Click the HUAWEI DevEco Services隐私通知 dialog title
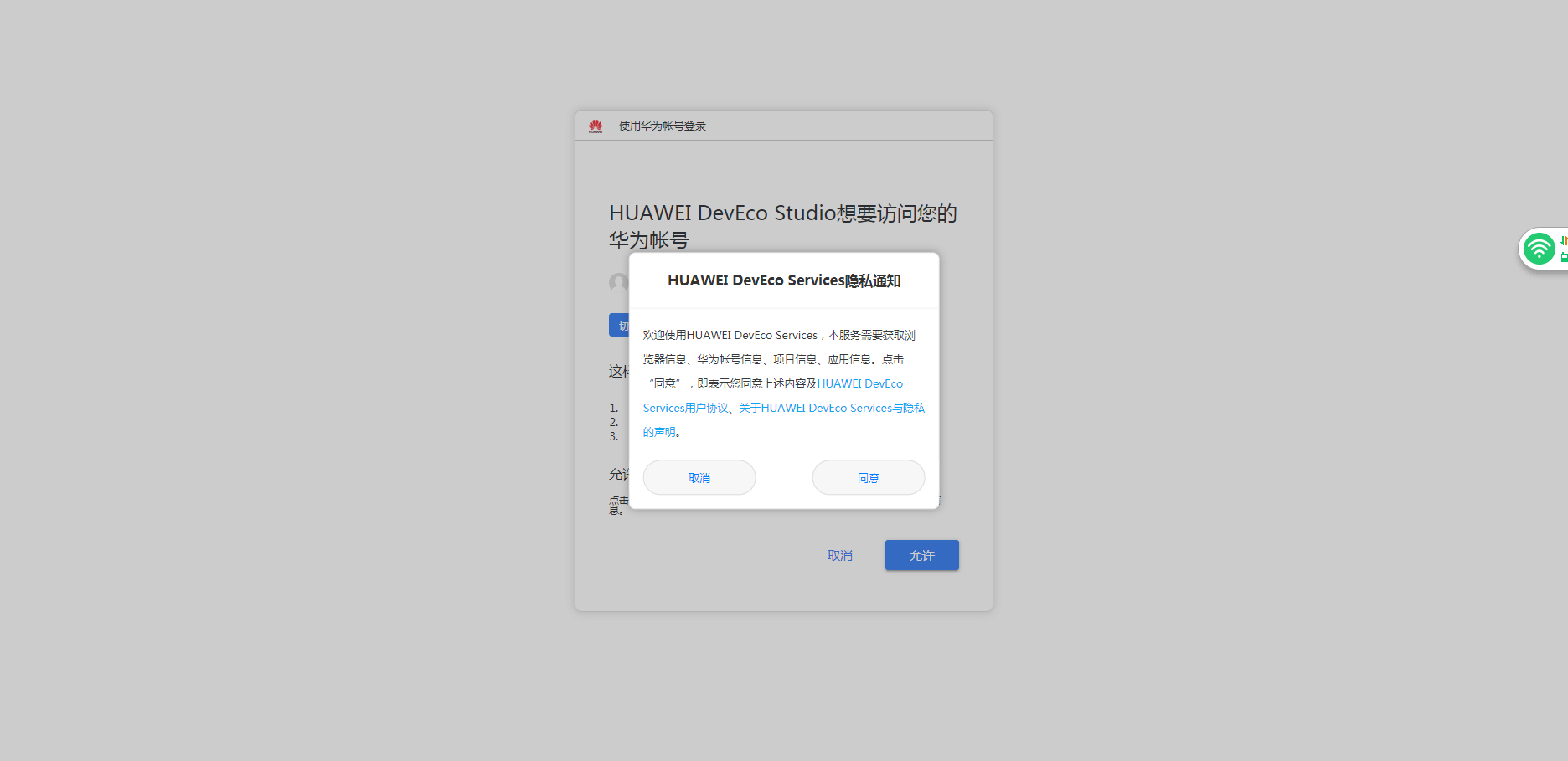 pos(784,280)
